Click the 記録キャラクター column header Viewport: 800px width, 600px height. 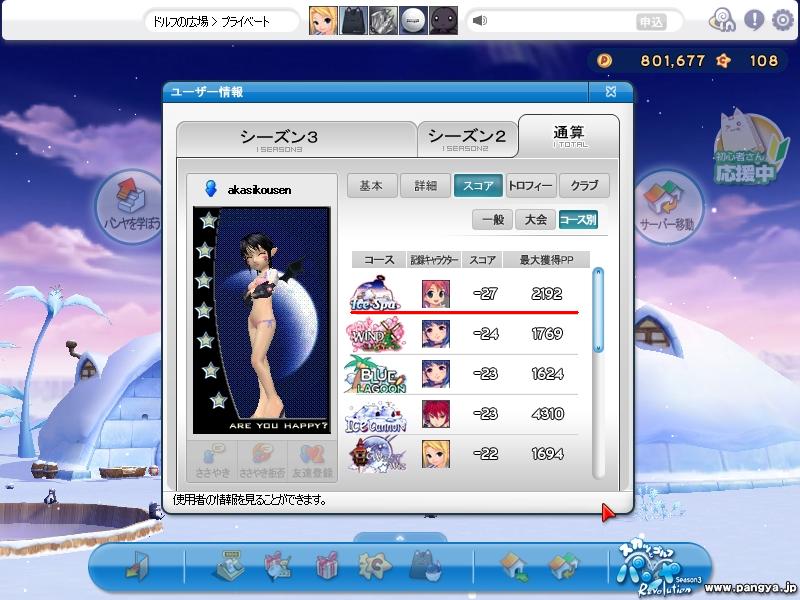point(434,260)
